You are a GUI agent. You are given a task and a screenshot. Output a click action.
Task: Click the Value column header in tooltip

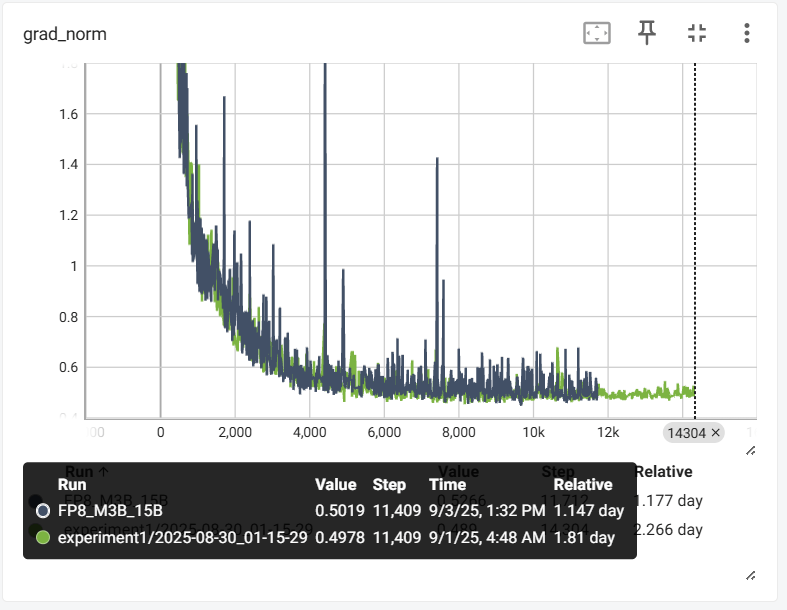point(336,484)
